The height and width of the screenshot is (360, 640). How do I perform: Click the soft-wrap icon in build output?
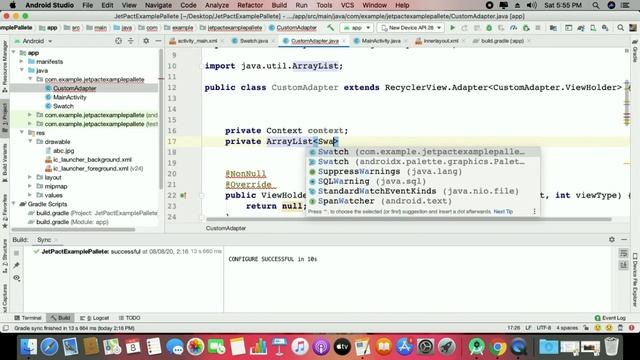(x=624, y=253)
